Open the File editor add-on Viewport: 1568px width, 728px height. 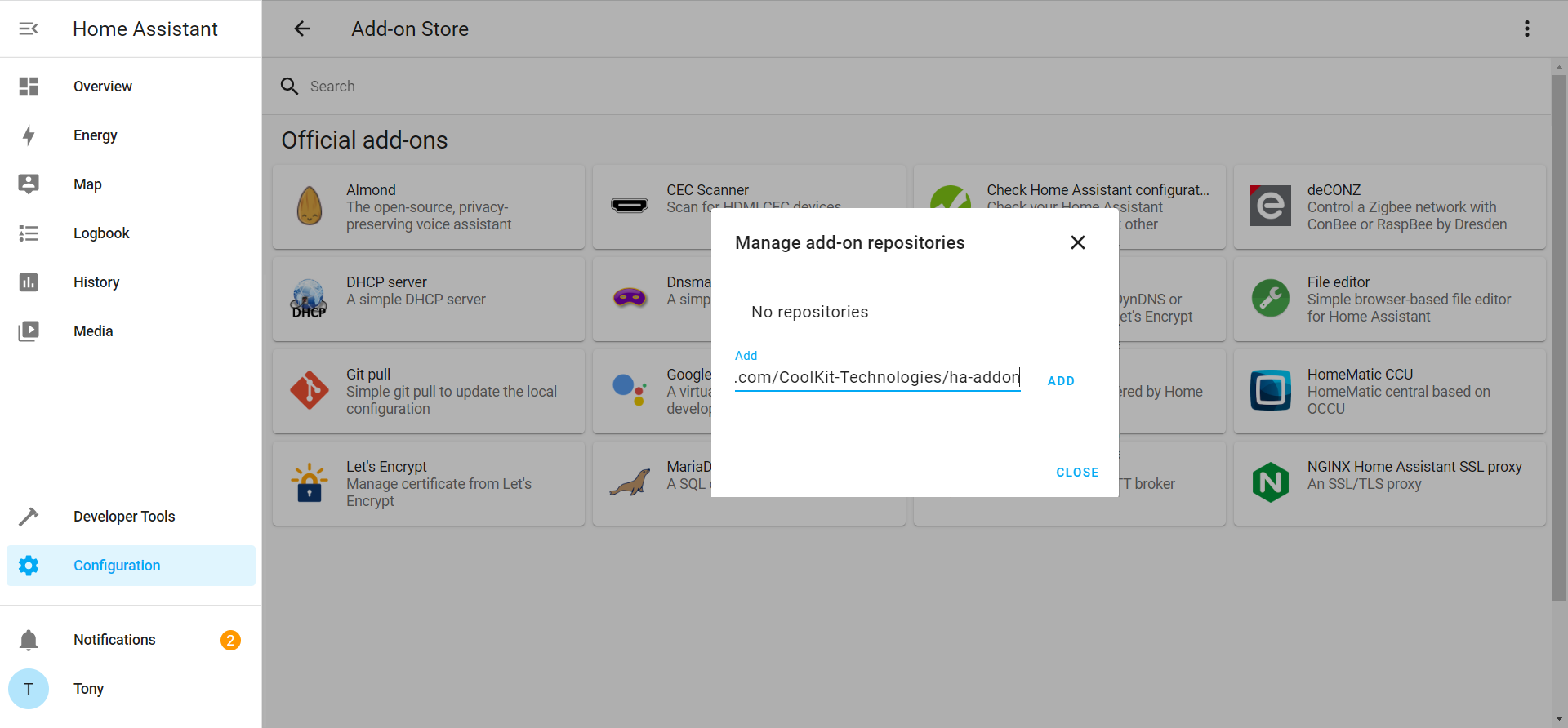(x=1389, y=300)
